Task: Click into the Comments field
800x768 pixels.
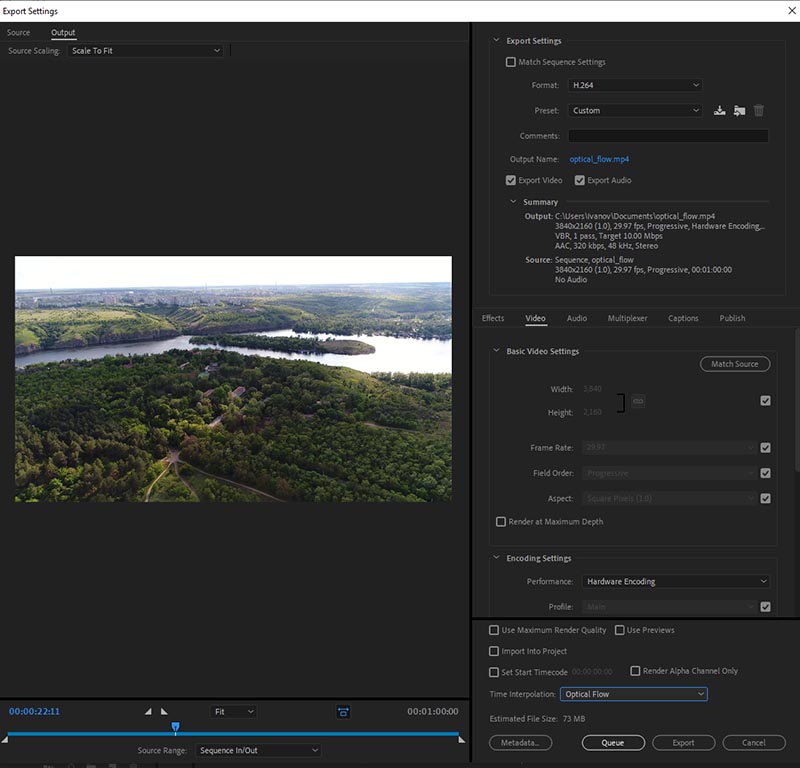Action: click(668, 136)
